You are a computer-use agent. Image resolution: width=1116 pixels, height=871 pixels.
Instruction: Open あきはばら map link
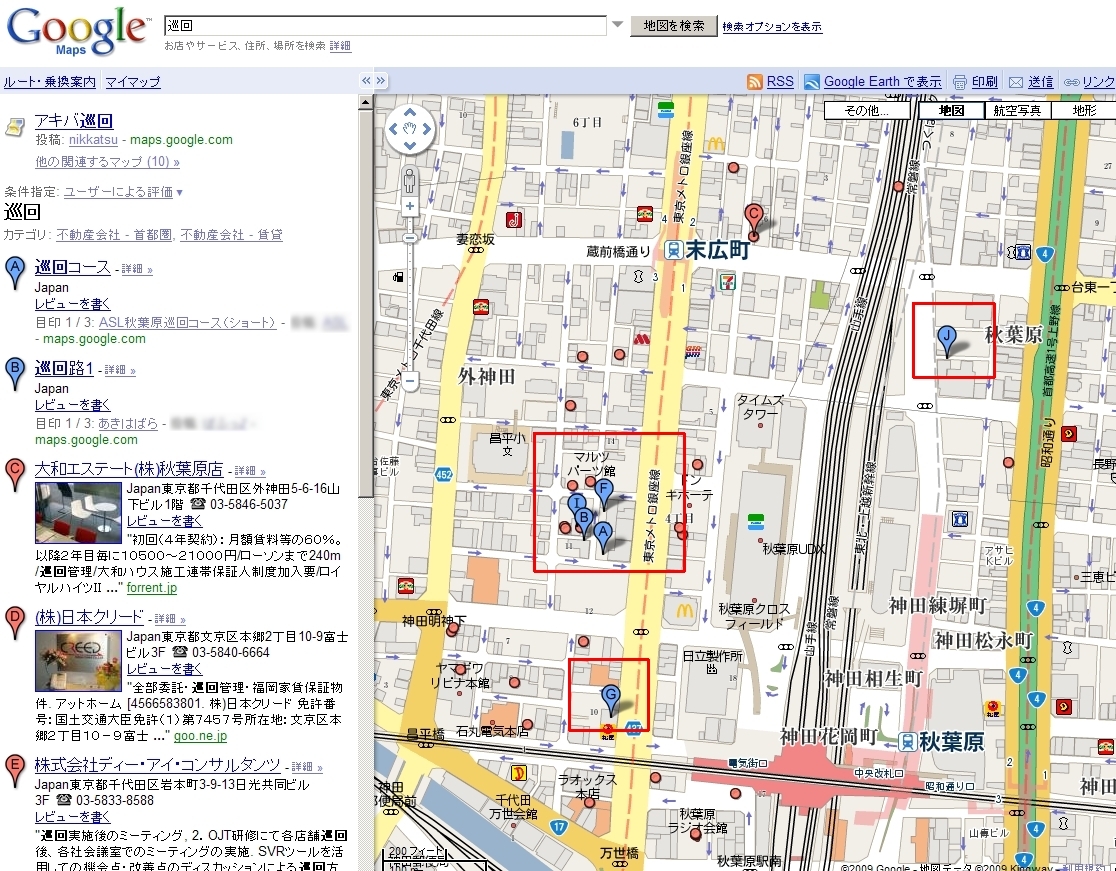pyautogui.click(x=127, y=423)
